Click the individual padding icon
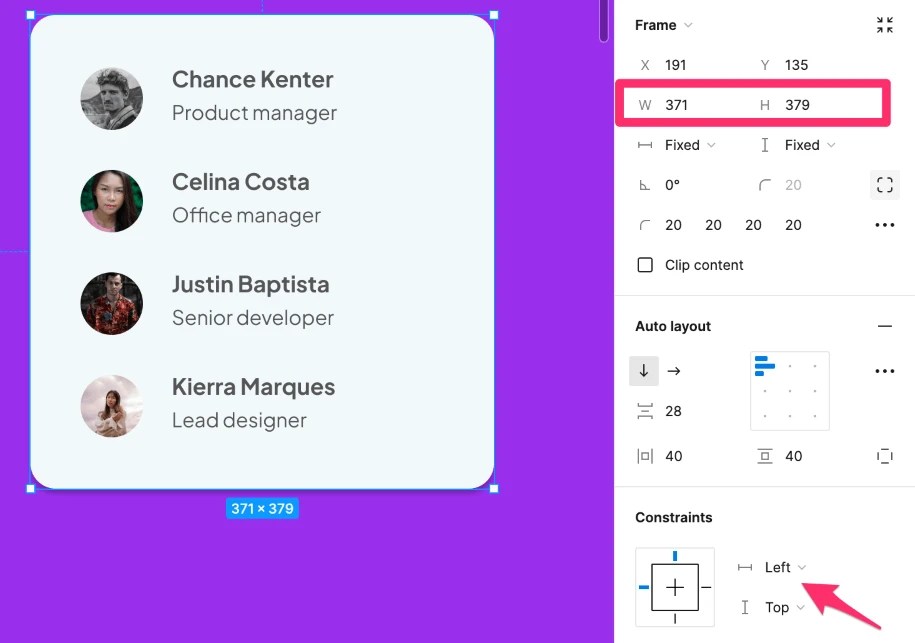 (x=884, y=456)
